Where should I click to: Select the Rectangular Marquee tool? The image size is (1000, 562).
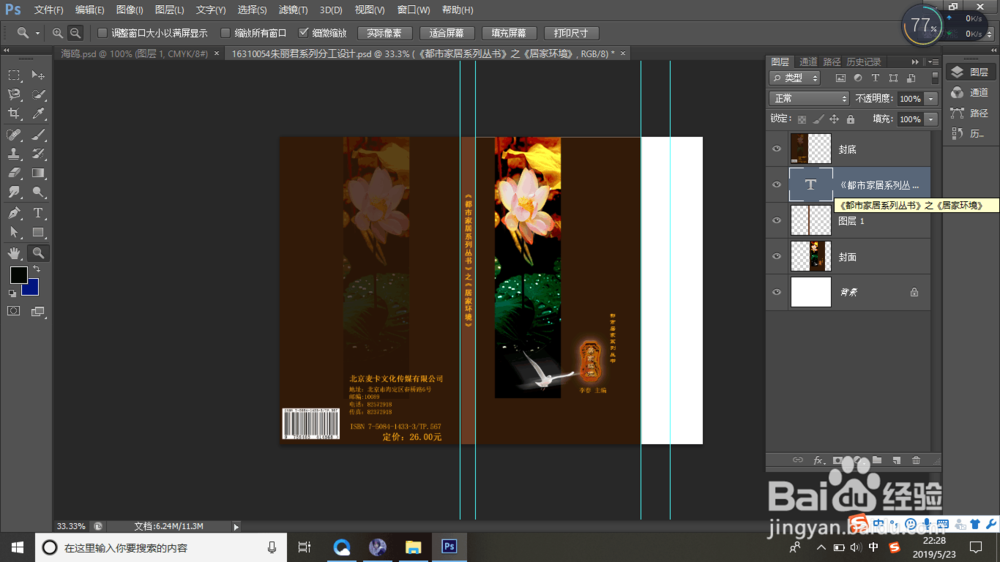click(13, 75)
